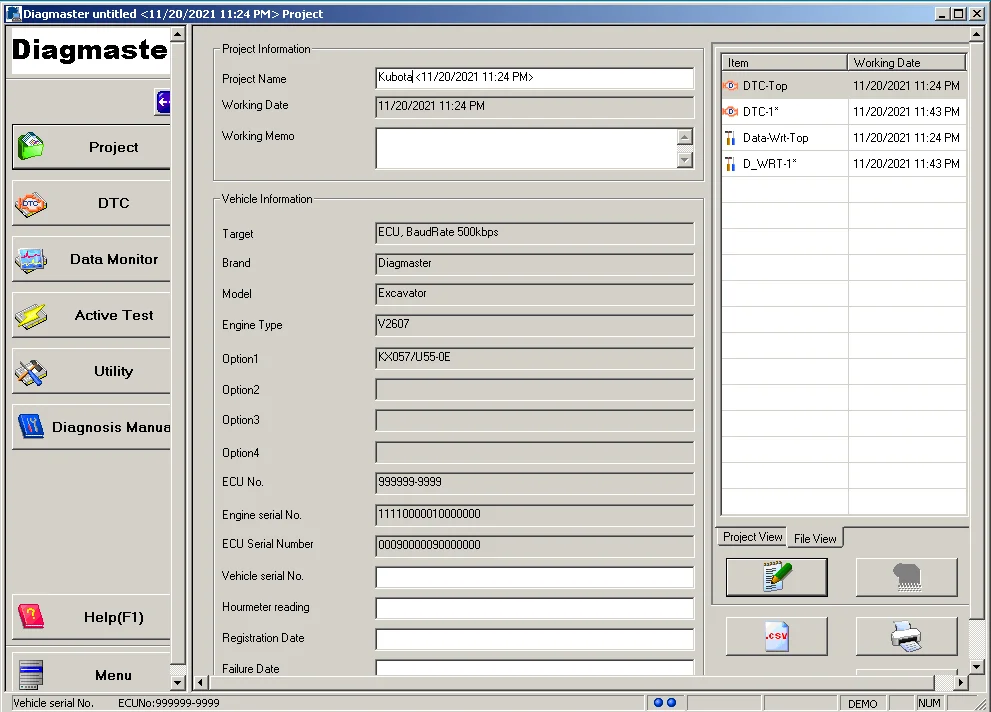The width and height of the screenshot is (991, 712).
Task: Click the Data Monitor gauge icon
Action: point(30,258)
